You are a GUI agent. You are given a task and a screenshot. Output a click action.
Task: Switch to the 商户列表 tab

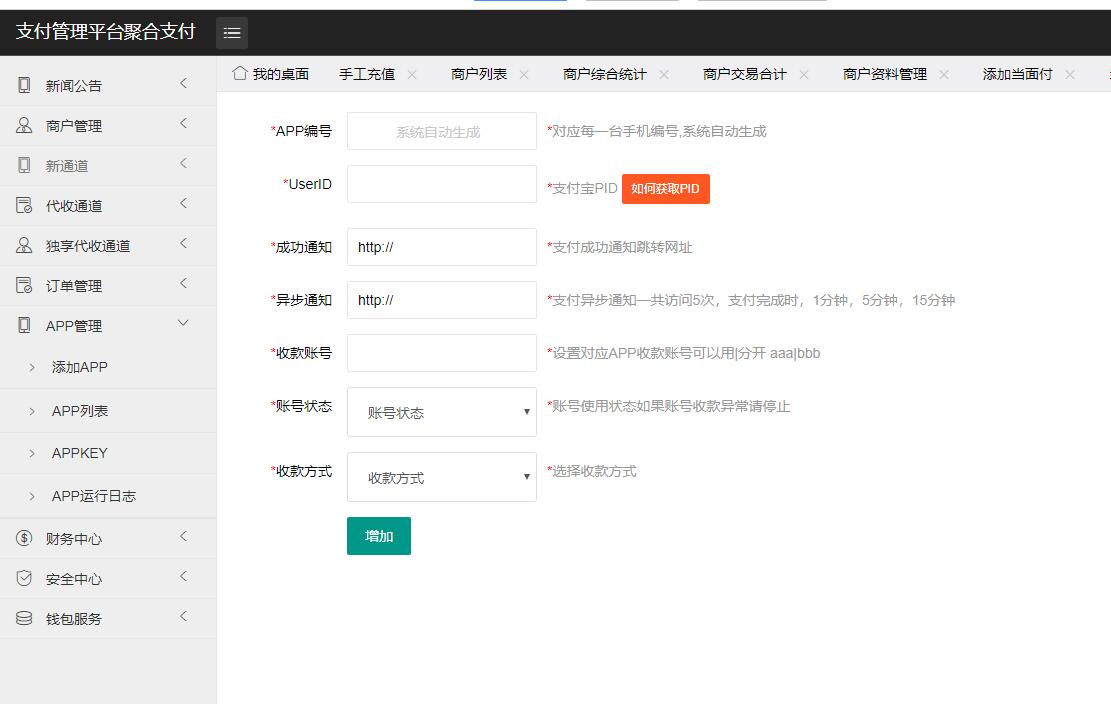(478, 74)
